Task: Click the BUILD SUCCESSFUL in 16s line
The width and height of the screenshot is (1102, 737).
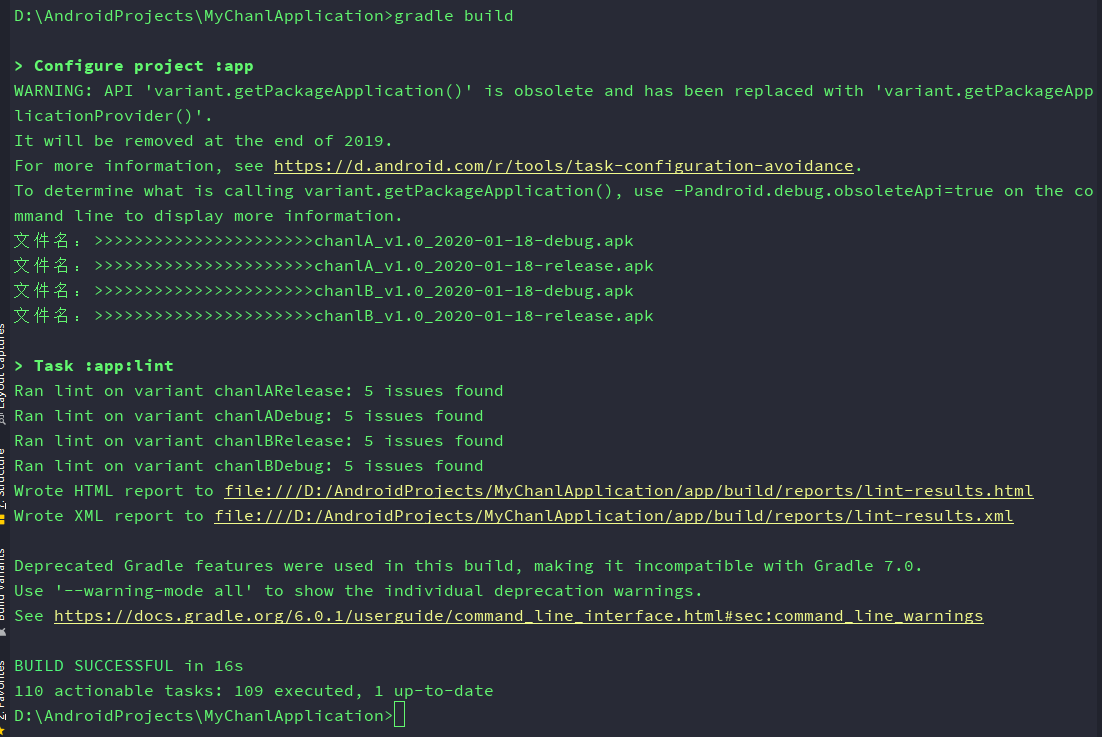Action: (129, 665)
